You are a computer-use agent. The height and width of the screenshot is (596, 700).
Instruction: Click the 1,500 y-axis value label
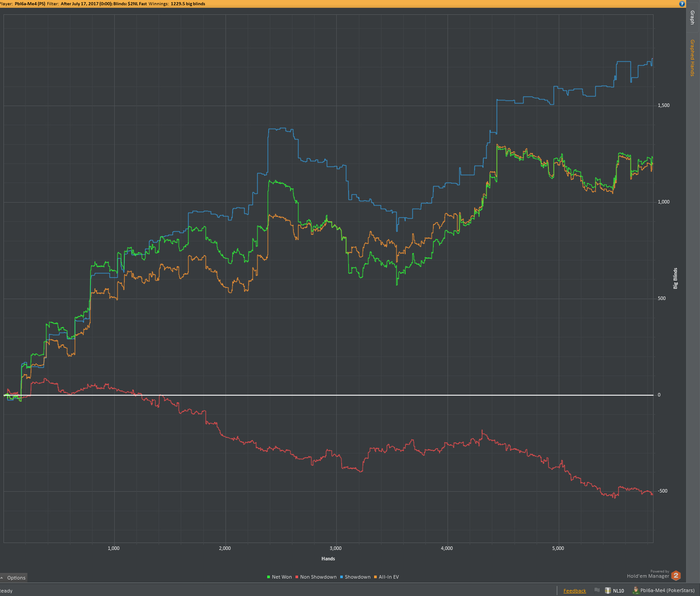coord(663,105)
